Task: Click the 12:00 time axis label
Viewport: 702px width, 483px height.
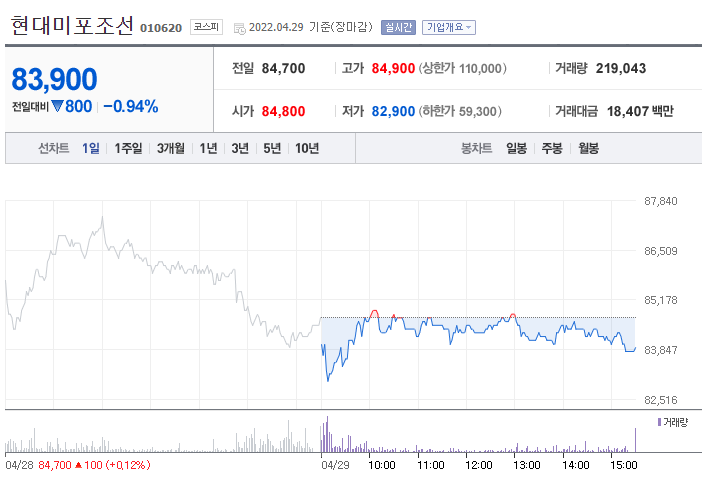Action: [479, 466]
